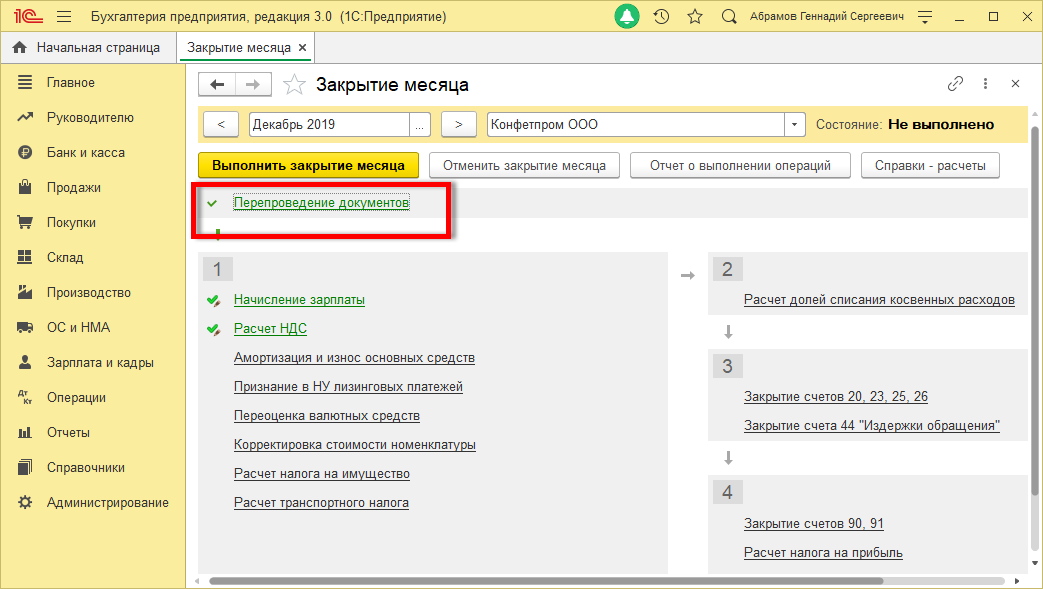Click the Отчеты chart icon
The width and height of the screenshot is (1043, 589).
pyautogui.click(x=25, y=433)
